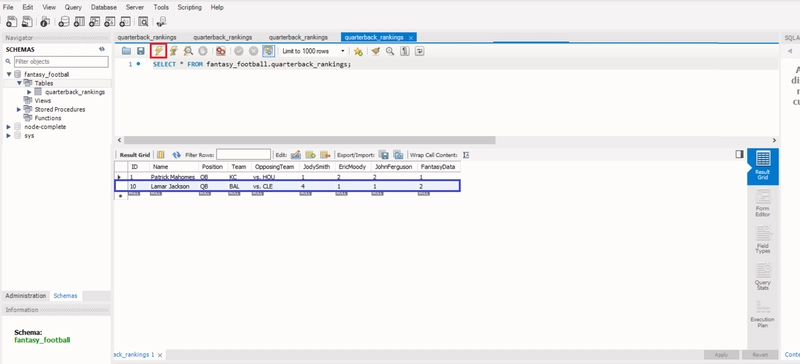Toggle auto-commit mode
Image resolution: width=800 pixels, height=364 pixels.
(x=268, y=51)
